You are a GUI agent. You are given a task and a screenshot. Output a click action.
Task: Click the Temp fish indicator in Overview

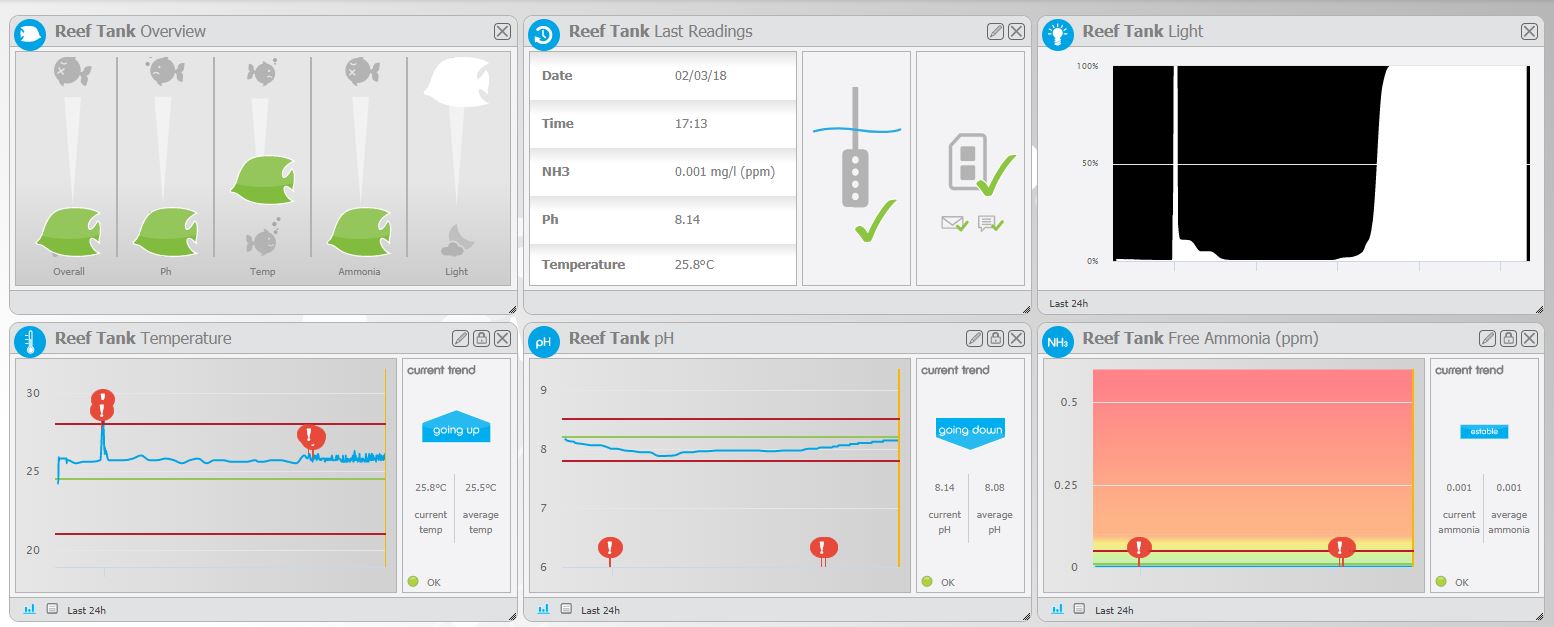coord(262,178)
